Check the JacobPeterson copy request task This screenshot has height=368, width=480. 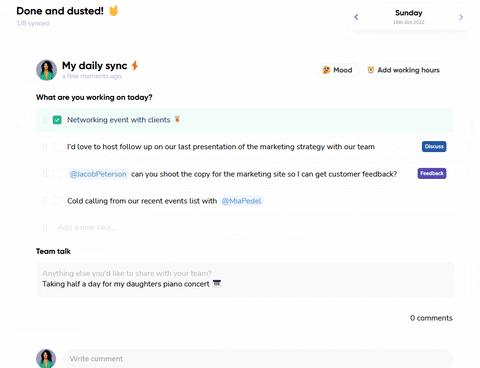coord(57,174)
